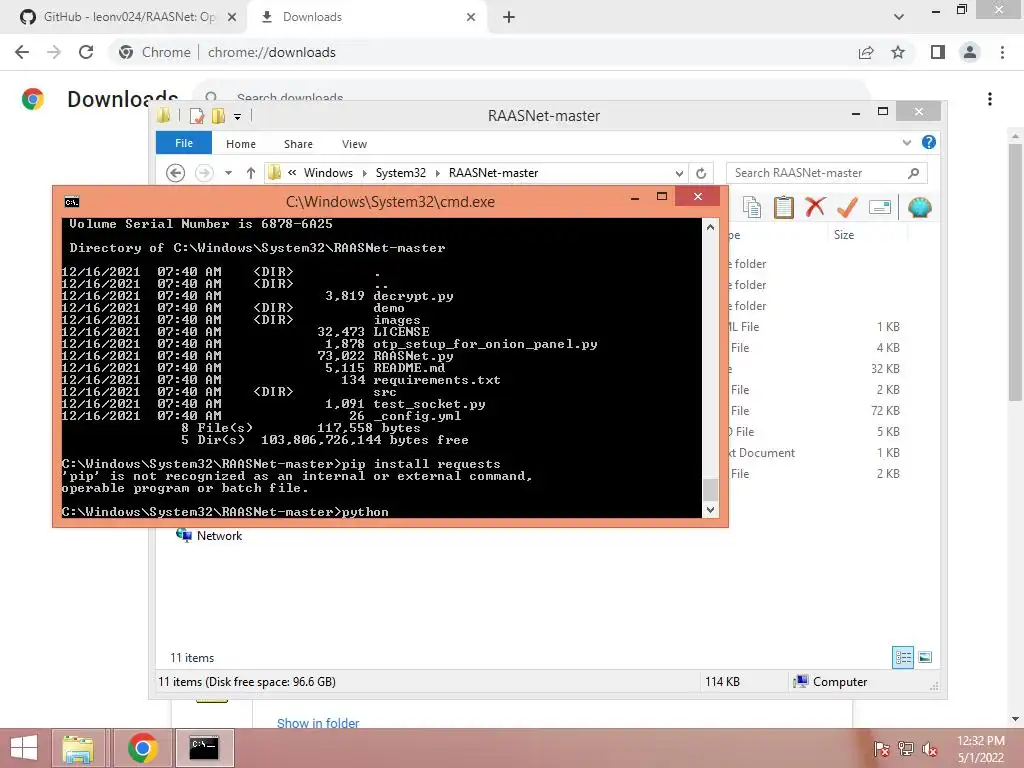This screenshot has width=1024, height=768.
Task: Click the Size column header
Action: point(843,234)
